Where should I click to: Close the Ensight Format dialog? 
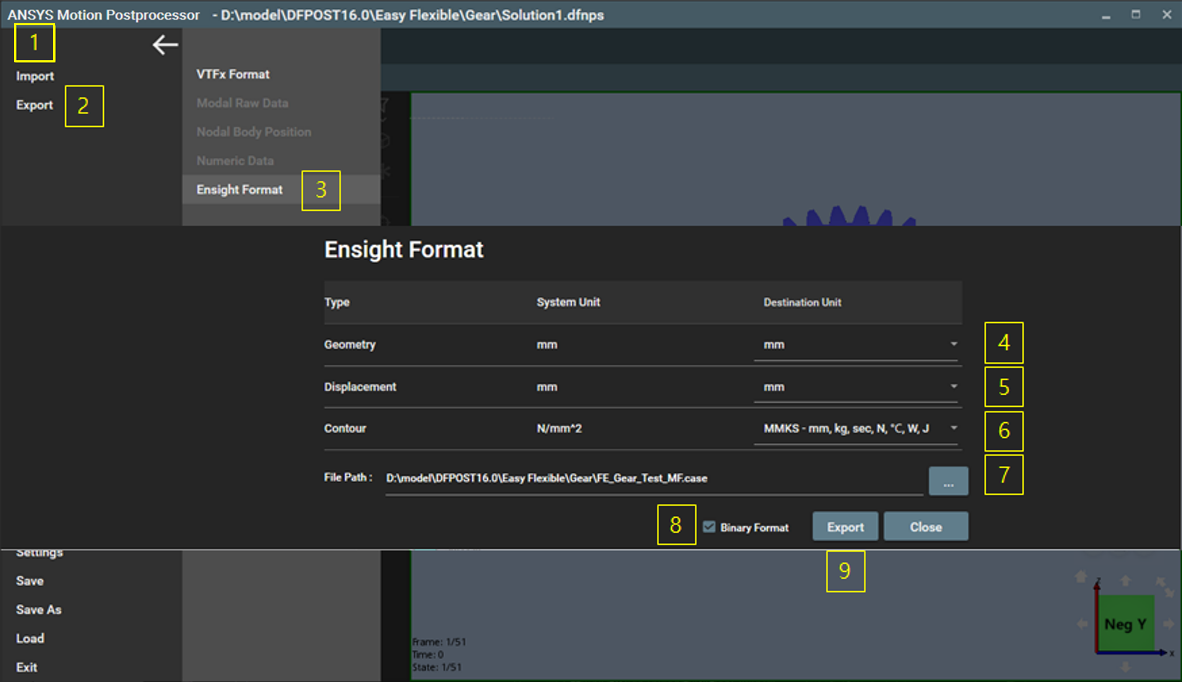tap(925, 525)
